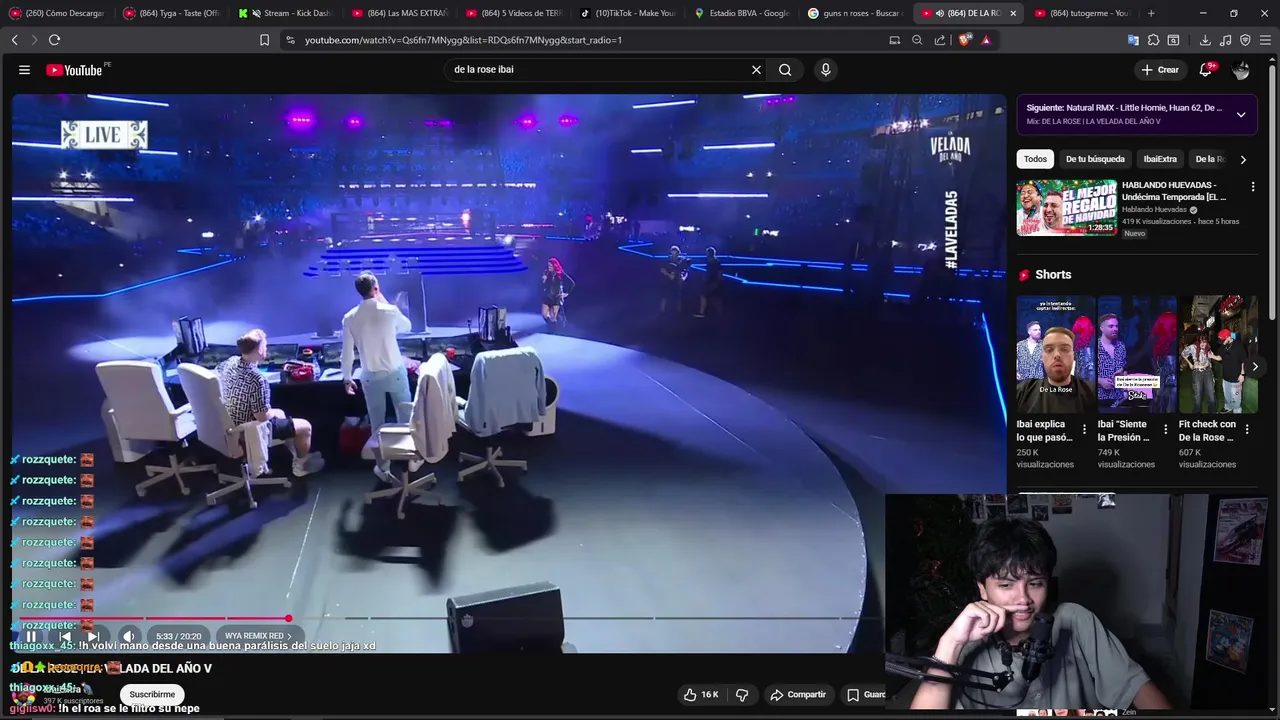
Task: Skip to next video in player
Action: tap(92, 636)
